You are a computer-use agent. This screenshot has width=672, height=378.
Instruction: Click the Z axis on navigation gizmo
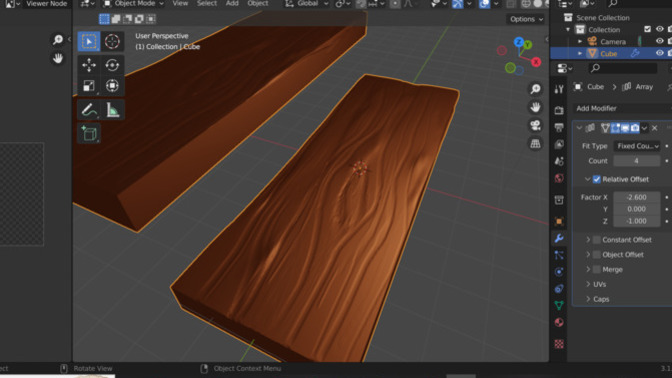coord(519,42)
